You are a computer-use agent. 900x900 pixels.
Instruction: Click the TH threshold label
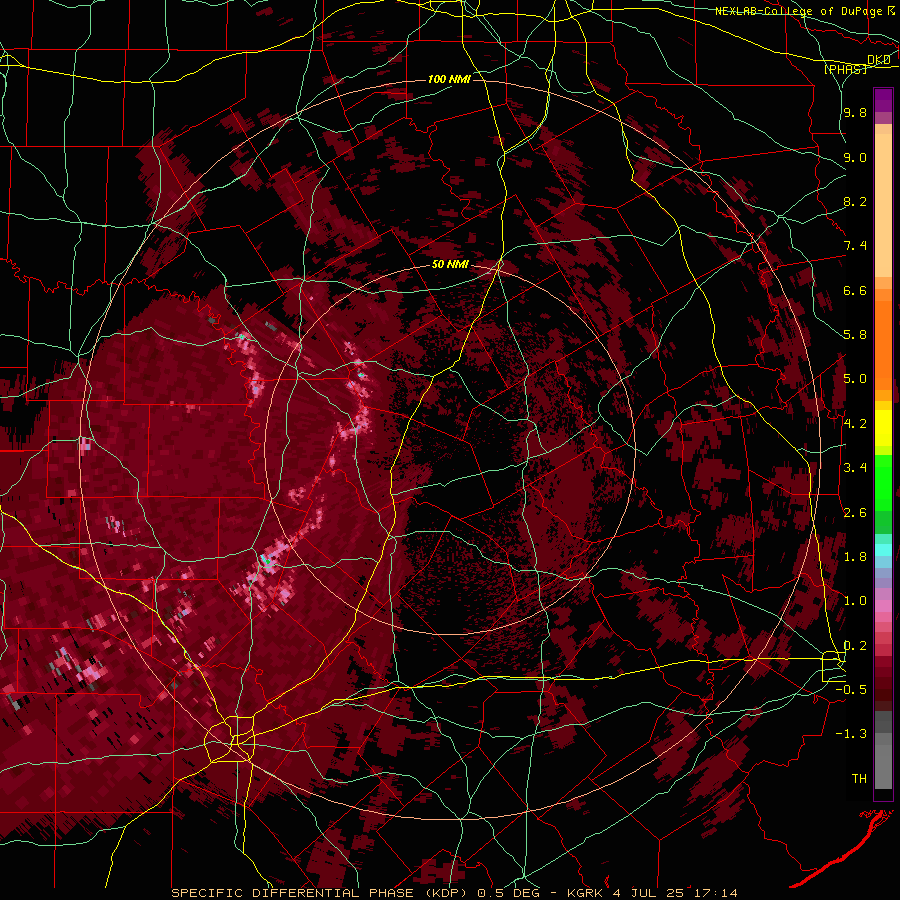[859, 779]
